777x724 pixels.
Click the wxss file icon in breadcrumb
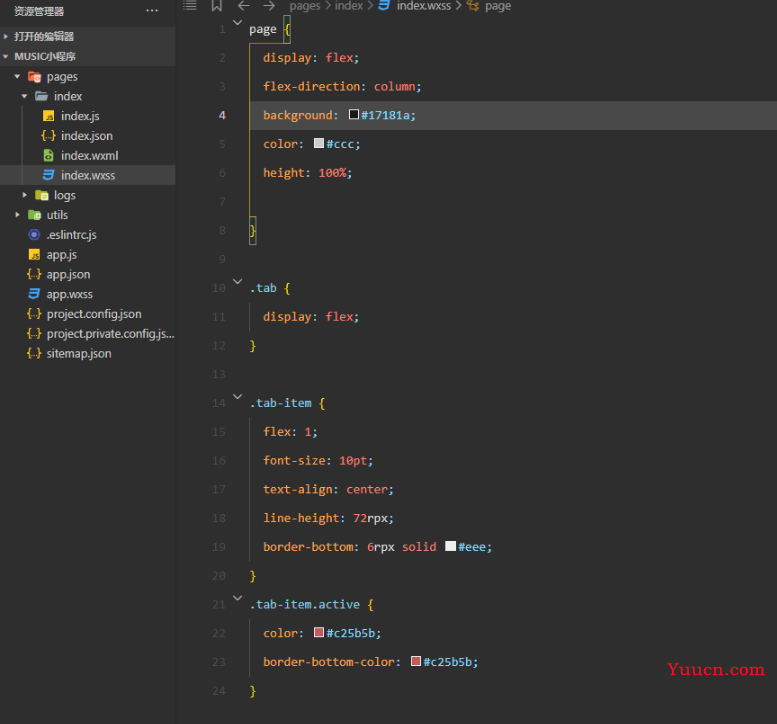click(x=384, y=5)
